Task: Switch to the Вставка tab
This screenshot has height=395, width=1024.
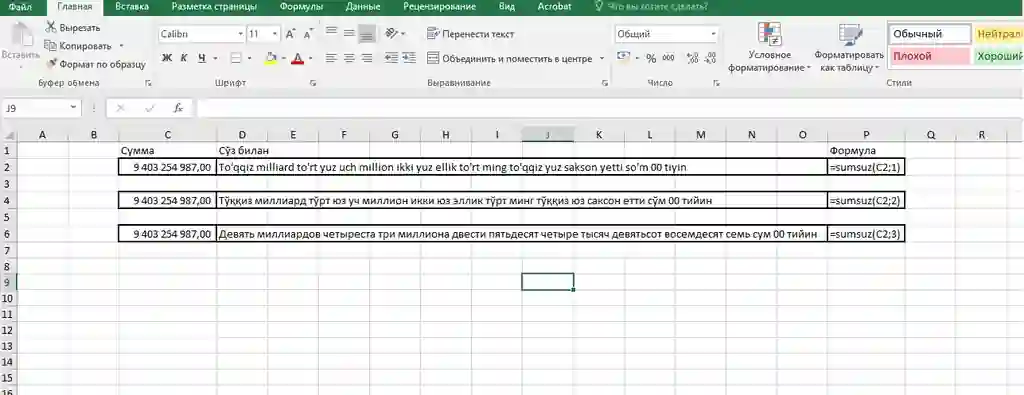Action: coord(131,7)
